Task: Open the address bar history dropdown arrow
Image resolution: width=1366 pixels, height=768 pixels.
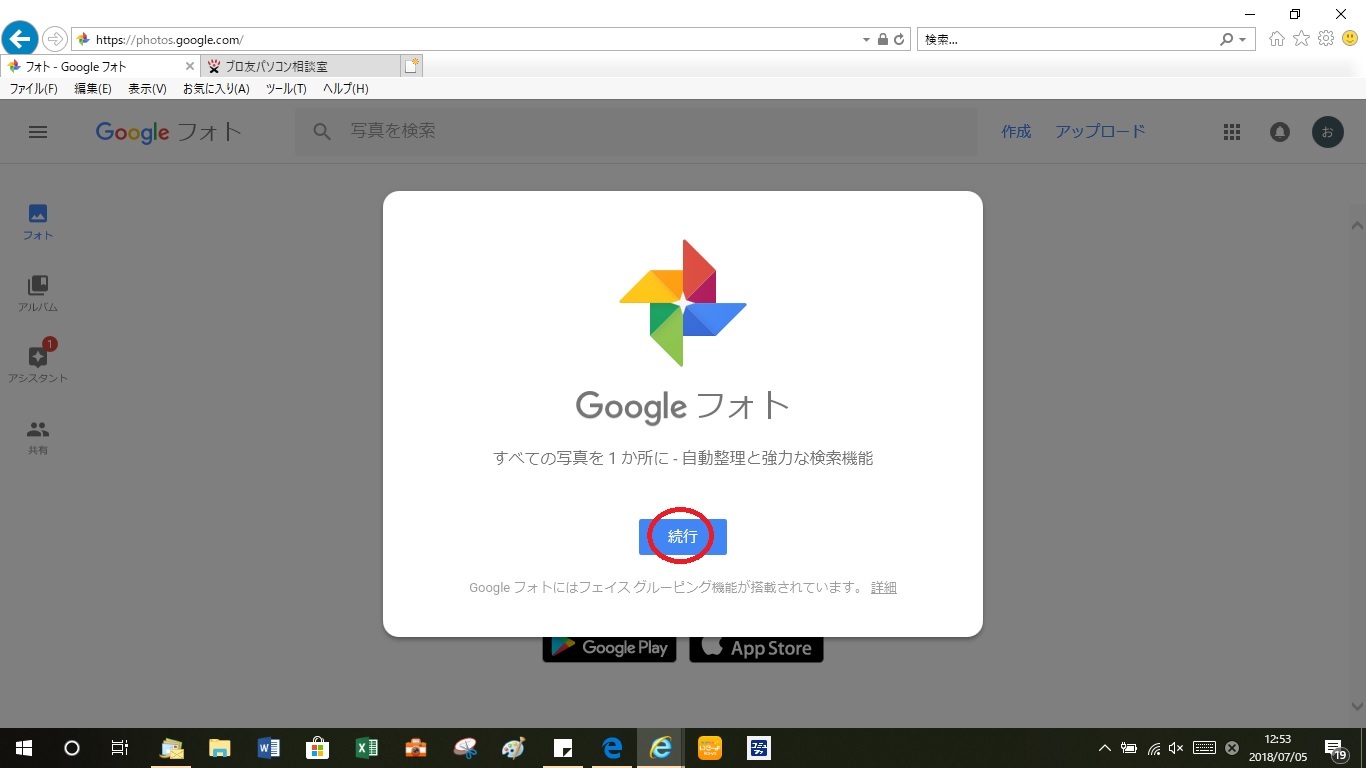Action: point(866,40)
